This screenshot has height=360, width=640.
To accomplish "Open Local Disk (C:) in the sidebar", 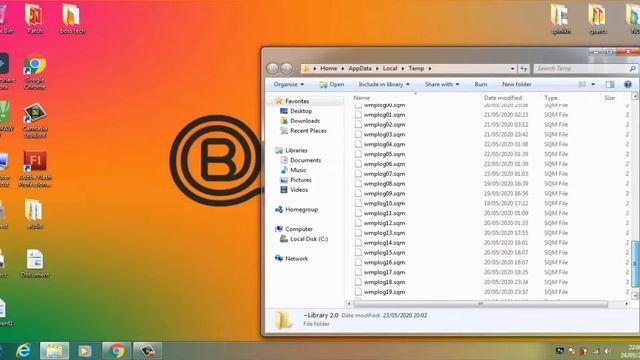I will pos(309,239).
